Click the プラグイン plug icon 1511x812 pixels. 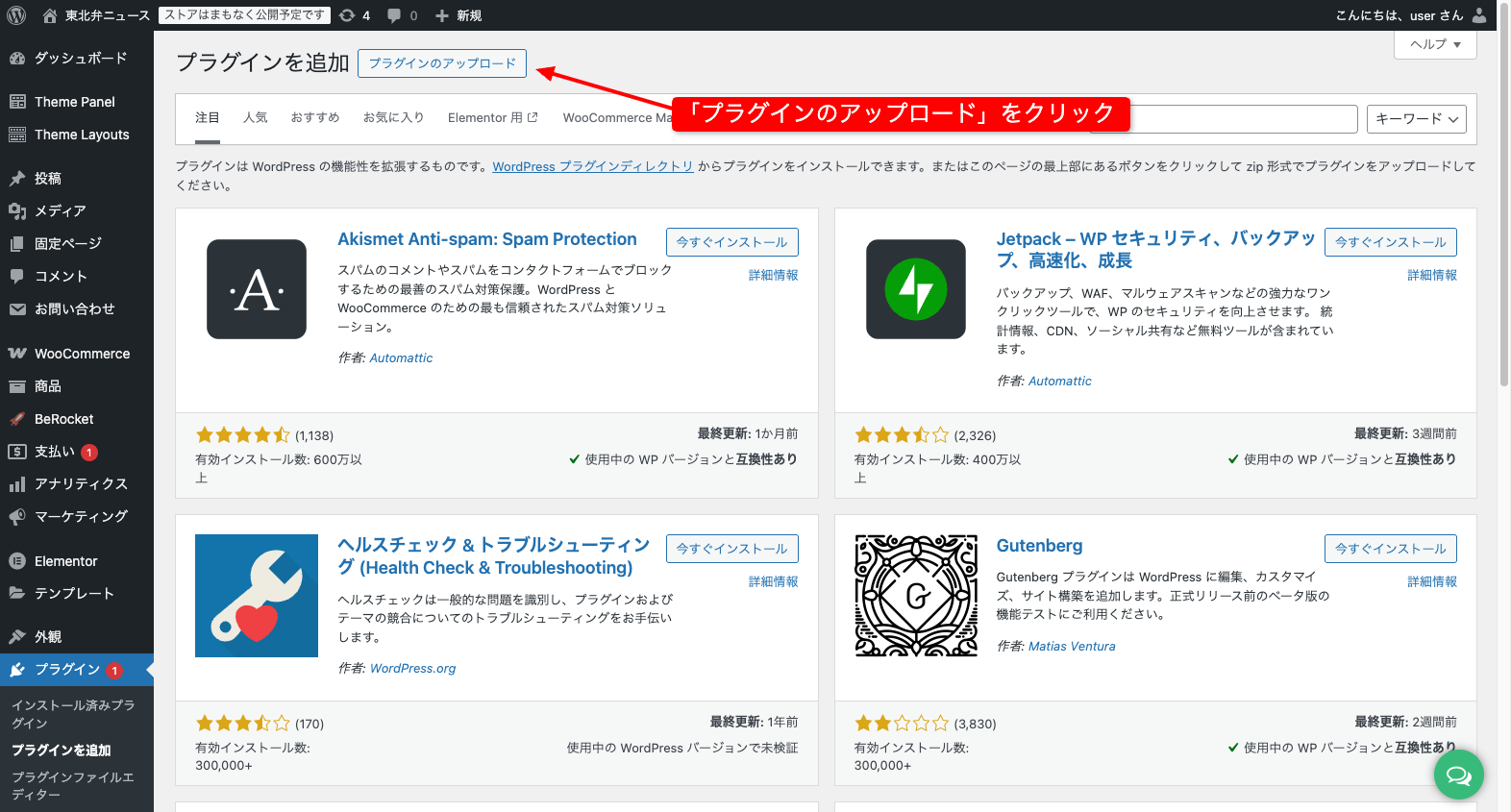pyautogui.click(x=17, y=670)
